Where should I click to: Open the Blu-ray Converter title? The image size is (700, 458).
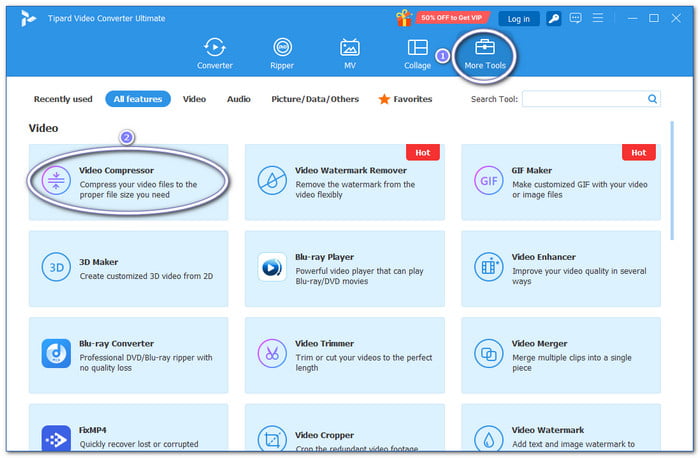[x=117, y=344]
